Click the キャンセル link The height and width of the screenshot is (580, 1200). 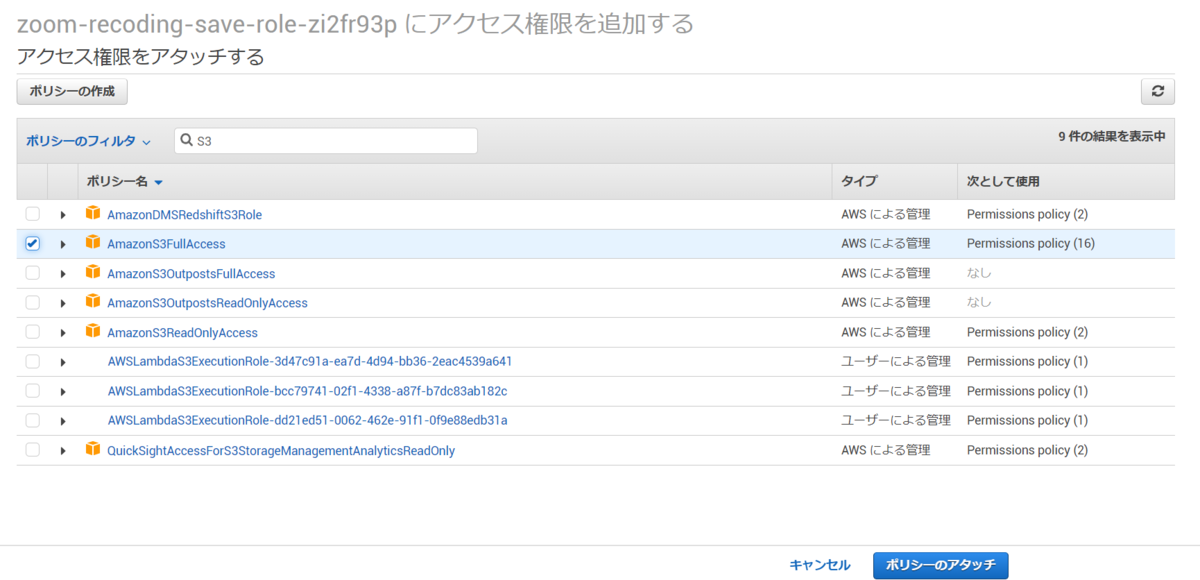click(820, 564)
